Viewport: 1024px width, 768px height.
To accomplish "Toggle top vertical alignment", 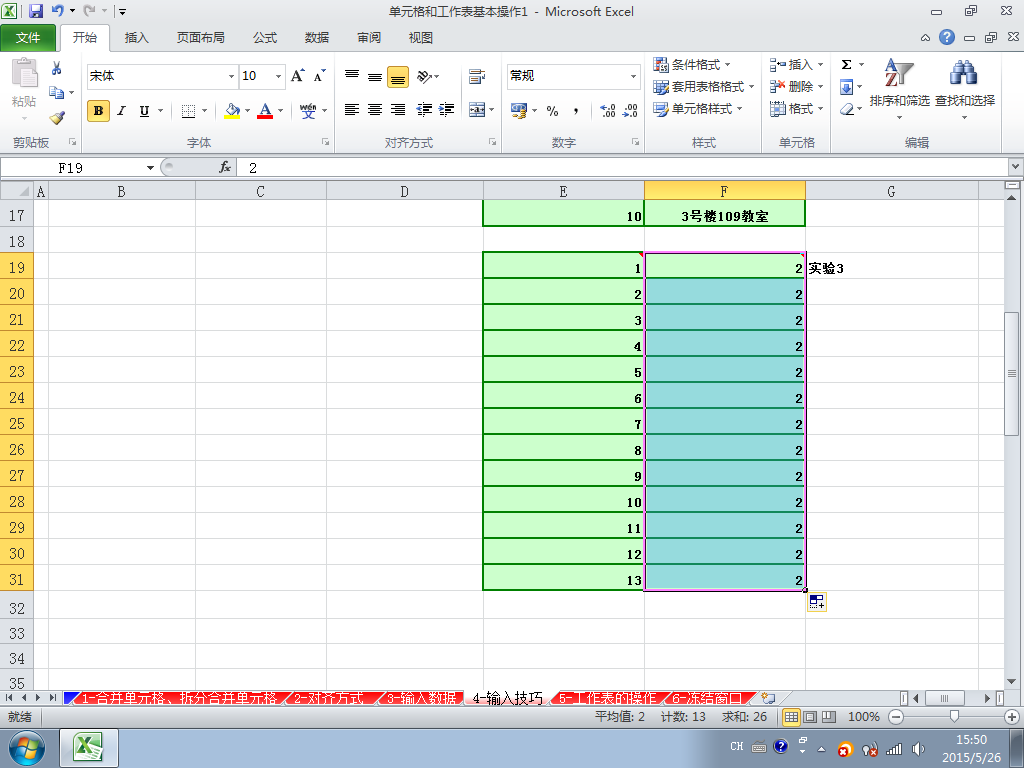I will point(352,76).
